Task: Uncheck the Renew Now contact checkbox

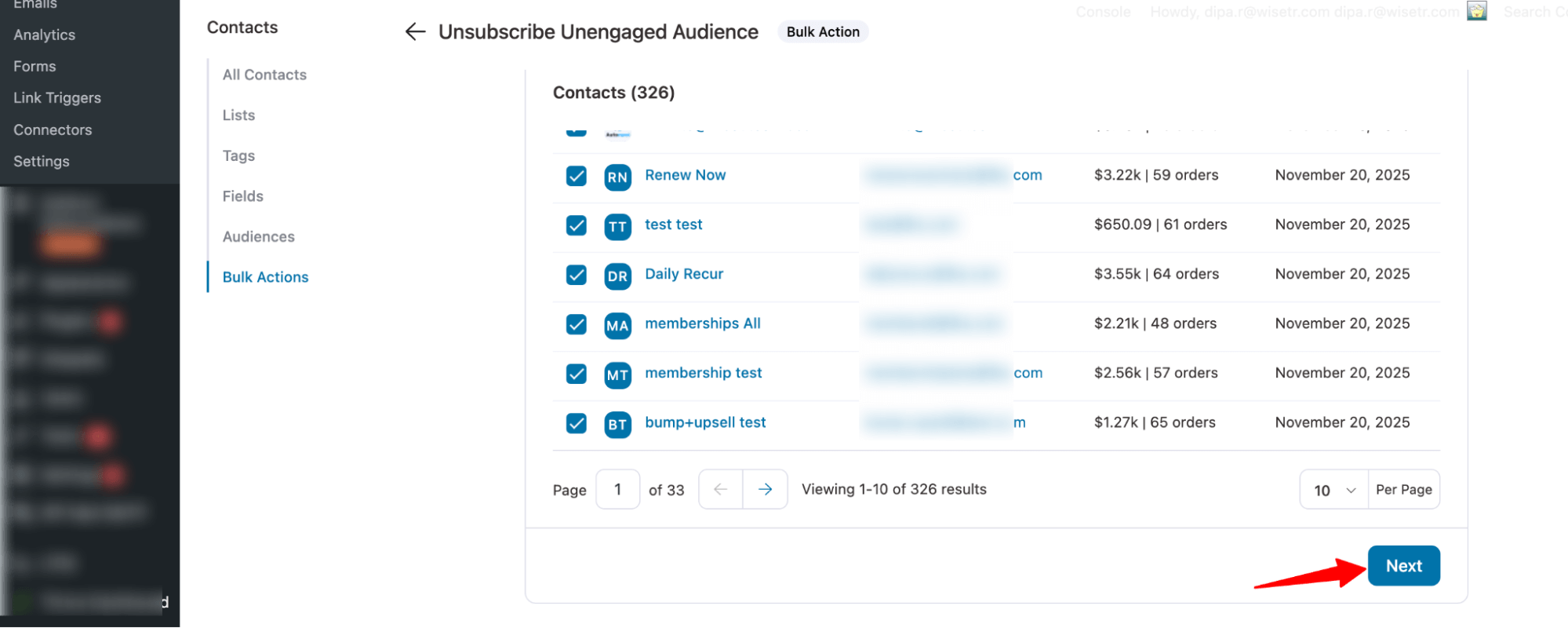Action: tap(577, 176)
